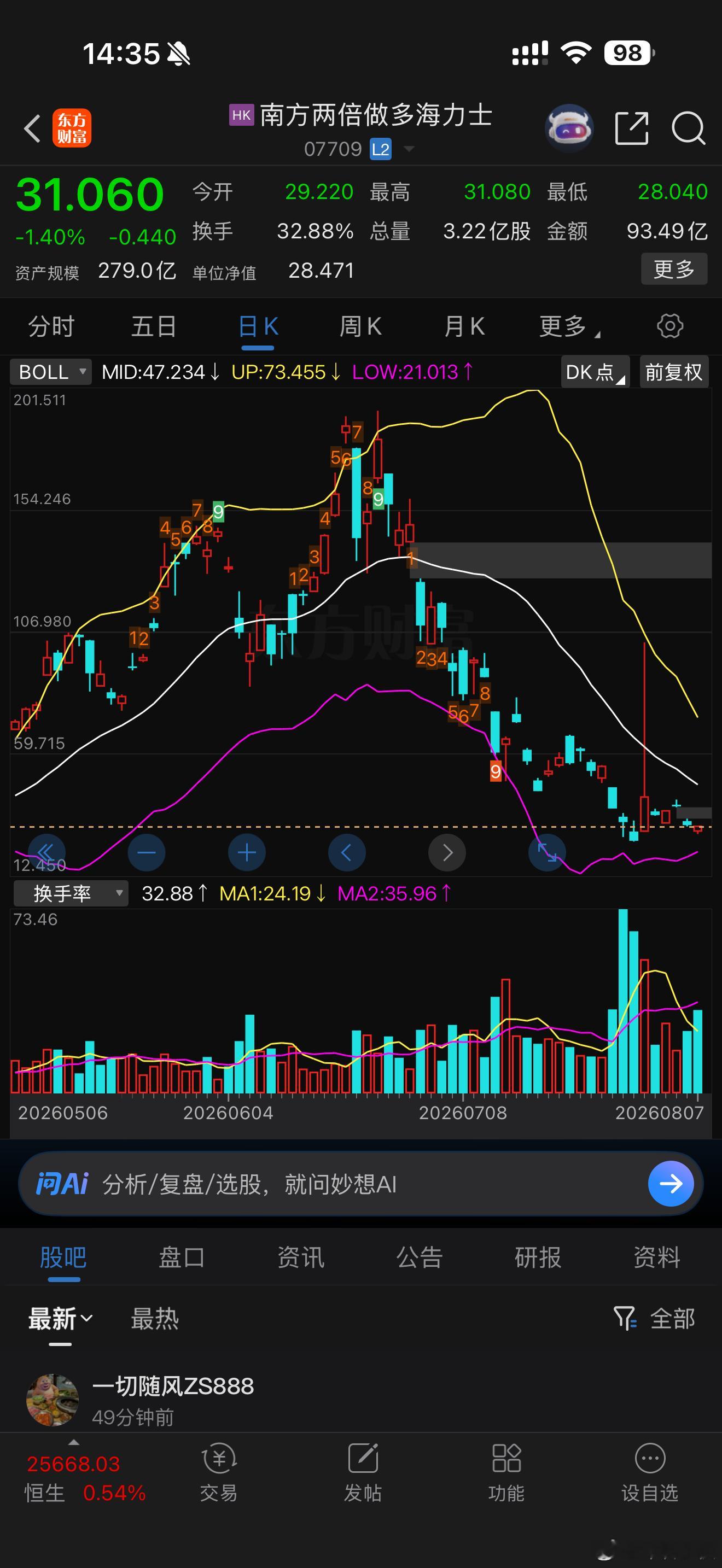Zoom out chart with minus button

147,853
